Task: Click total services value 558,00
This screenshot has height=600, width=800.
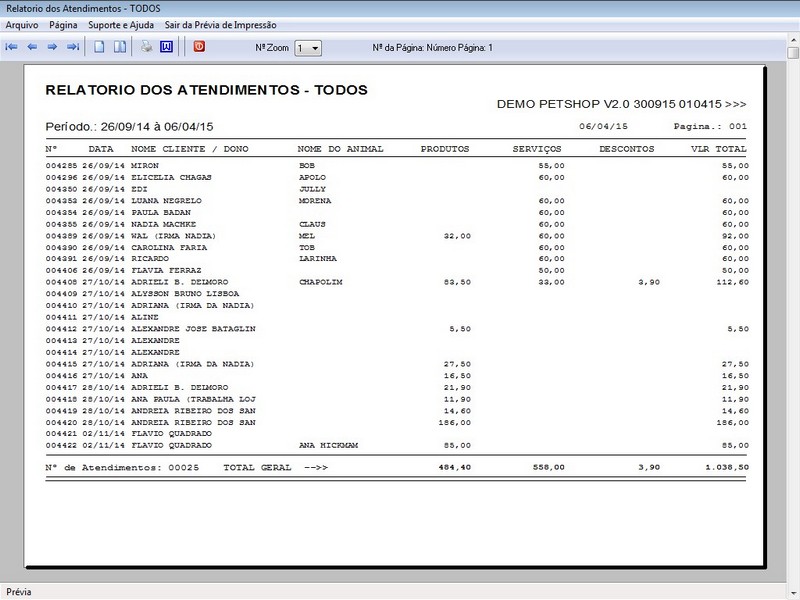Action: 548,467
